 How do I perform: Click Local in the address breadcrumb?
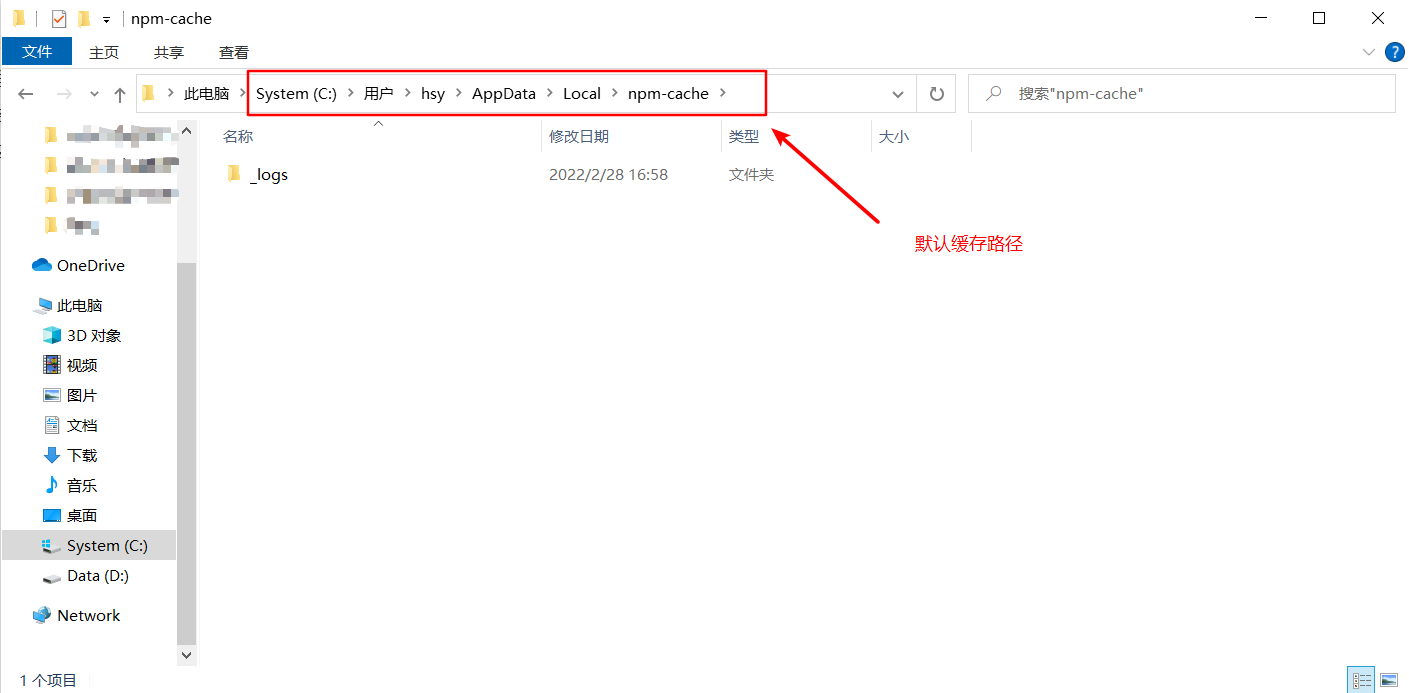(582, 94)
